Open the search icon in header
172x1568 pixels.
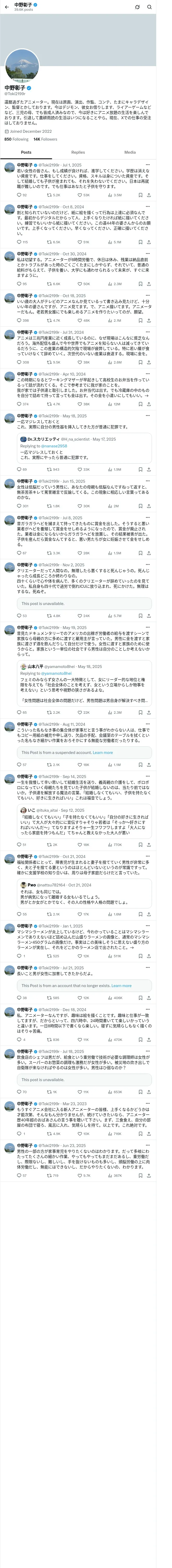(150, 7)
